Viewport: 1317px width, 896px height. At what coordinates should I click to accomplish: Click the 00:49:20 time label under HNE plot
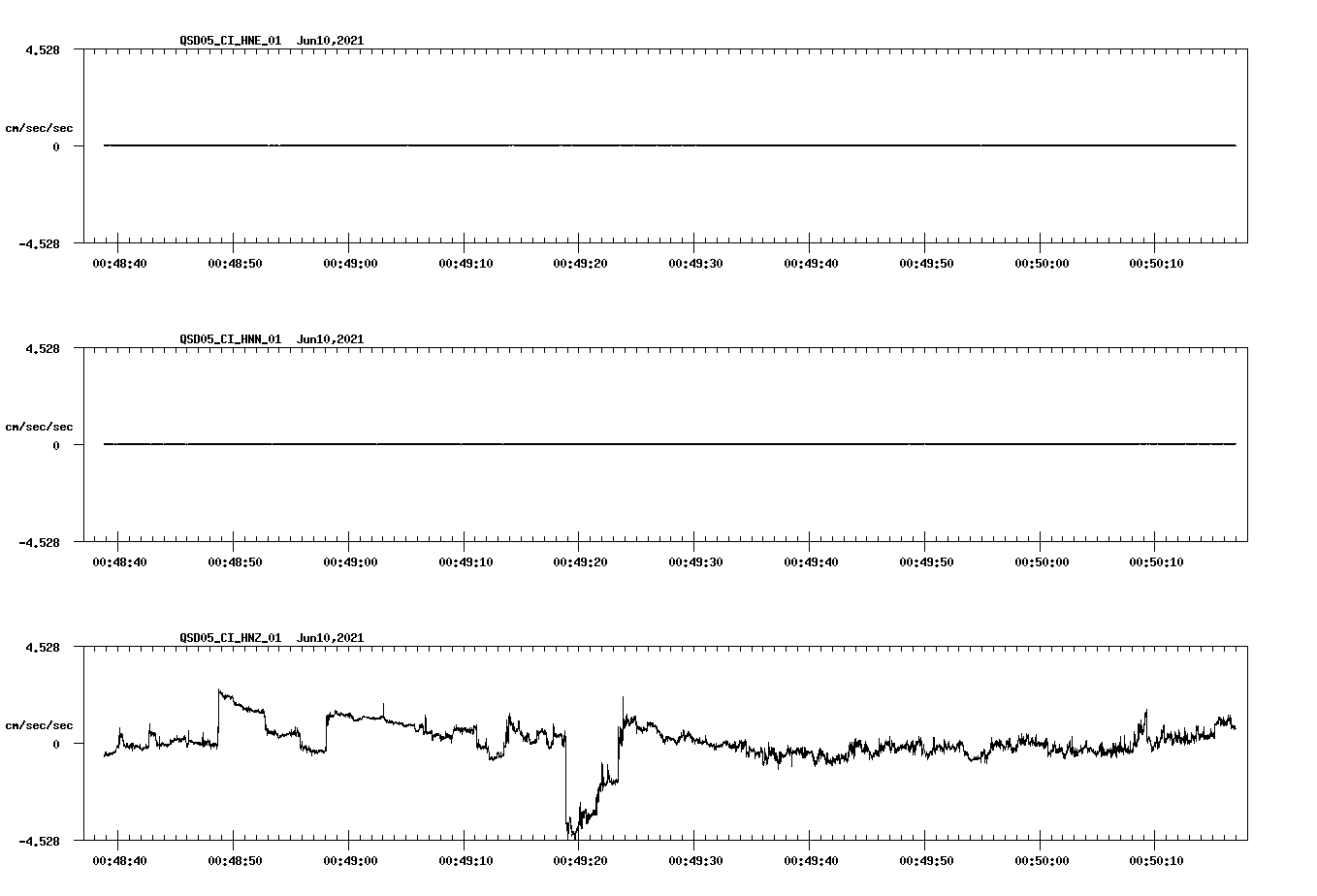click(x=580, y=263)
